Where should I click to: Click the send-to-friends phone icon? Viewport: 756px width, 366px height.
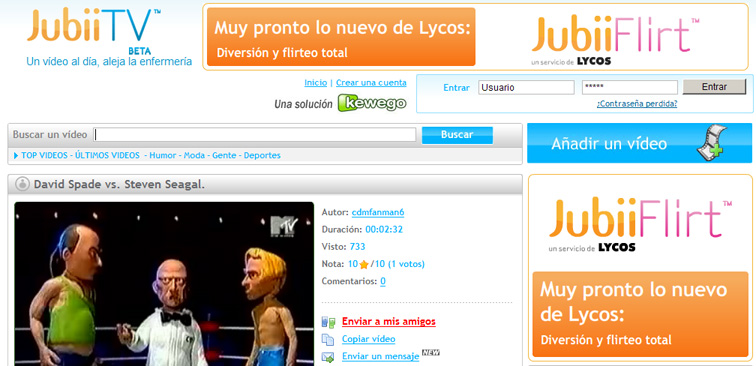[328, 322]
